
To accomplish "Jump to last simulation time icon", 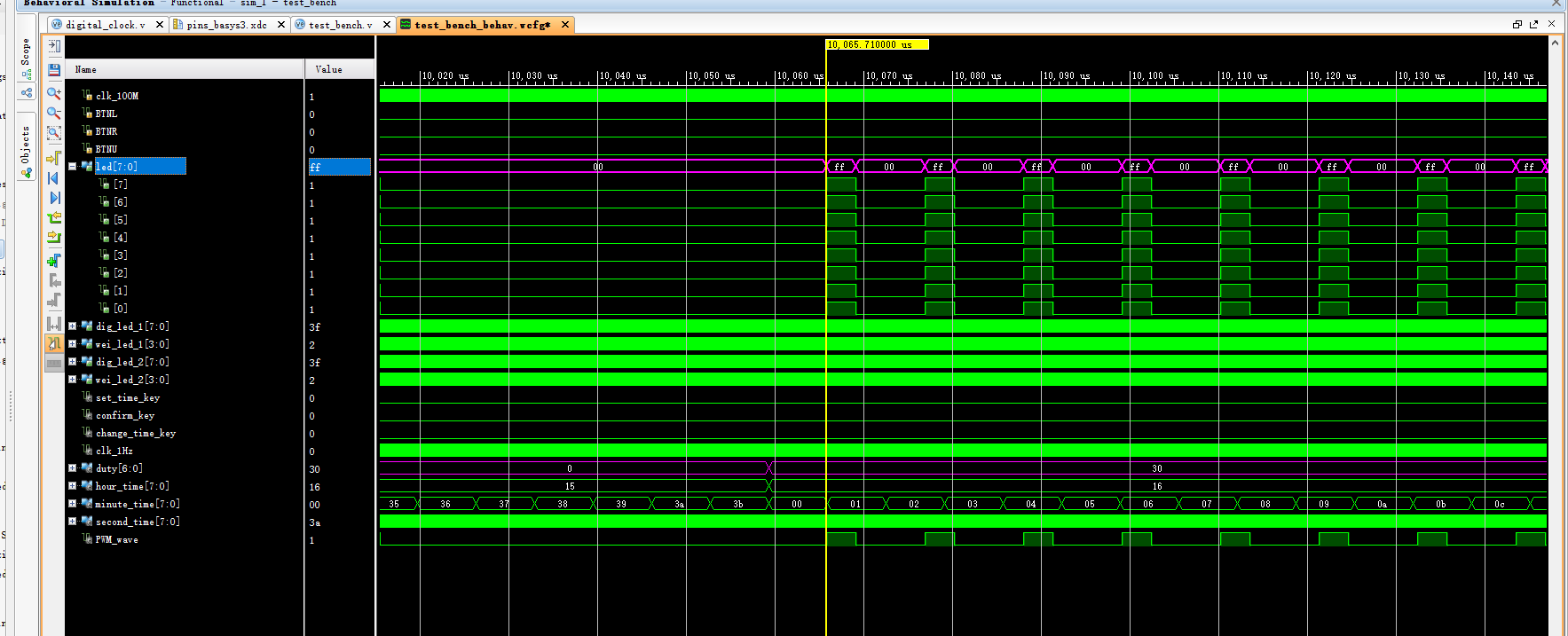I will [54, 198].
